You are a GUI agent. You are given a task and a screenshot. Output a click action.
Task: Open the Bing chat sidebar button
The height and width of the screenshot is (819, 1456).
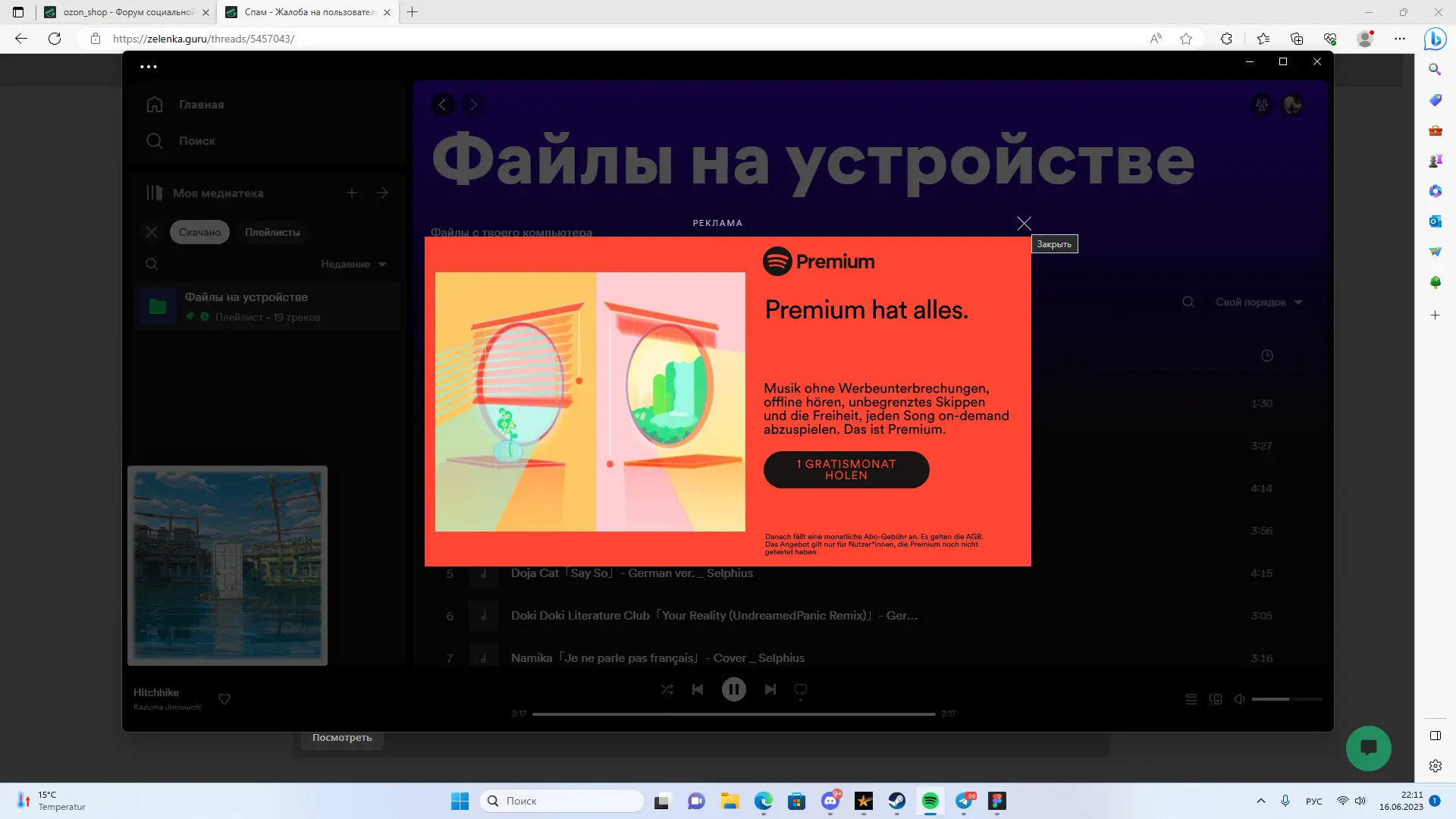[1435, 39]
